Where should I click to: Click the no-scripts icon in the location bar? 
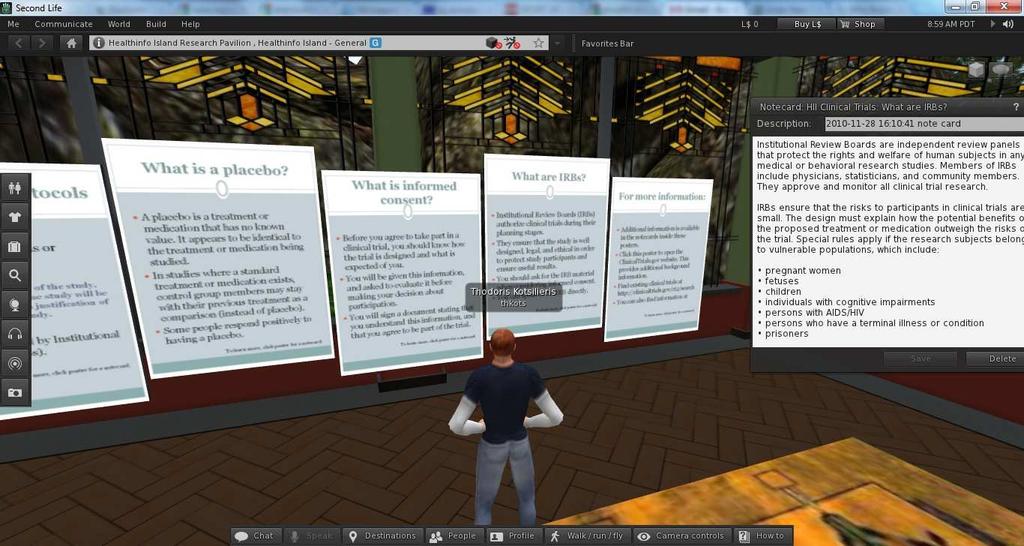(x=513, y=43)
